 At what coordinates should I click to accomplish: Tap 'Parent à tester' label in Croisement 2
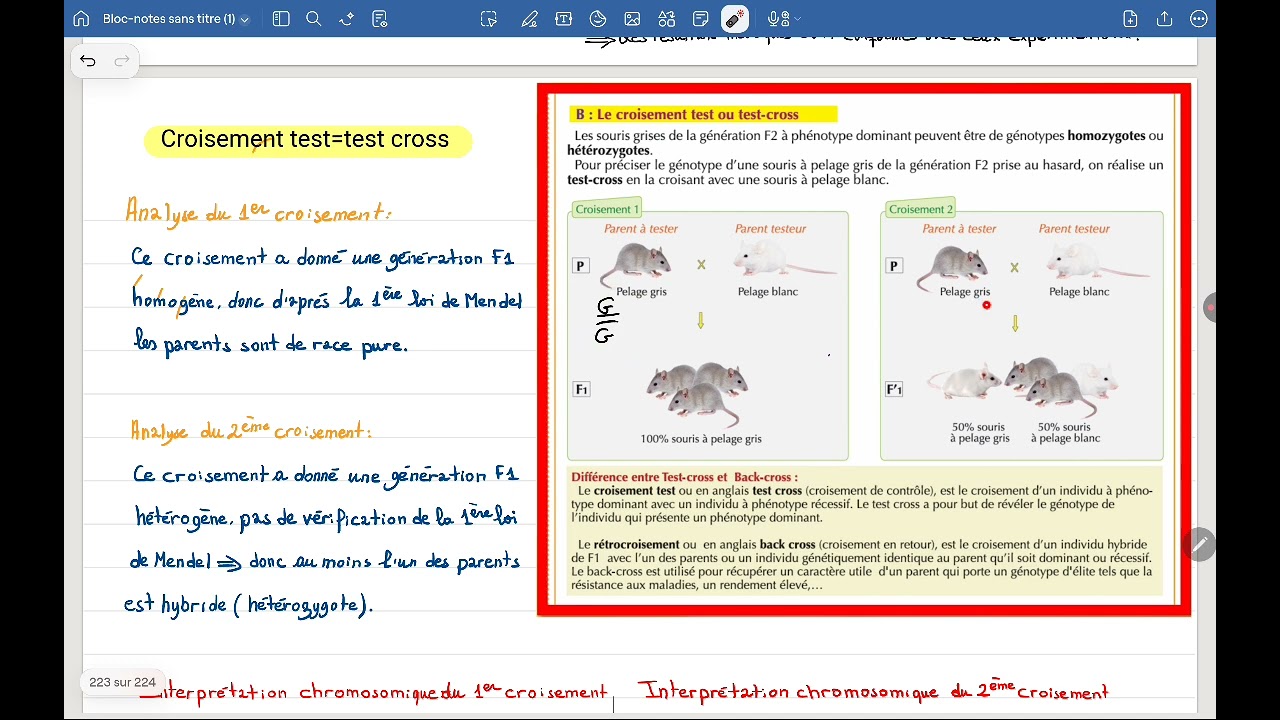[959, 229]
